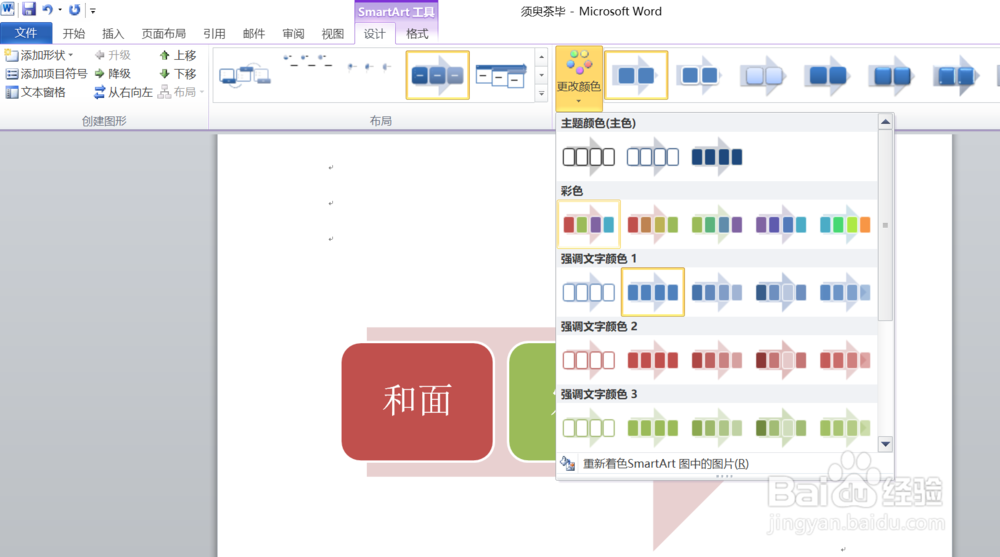Pick the fifth 彩色 teal-green-orange scheme
Viewport: 1000px width, 557px height.
click(x=845, y=224)
